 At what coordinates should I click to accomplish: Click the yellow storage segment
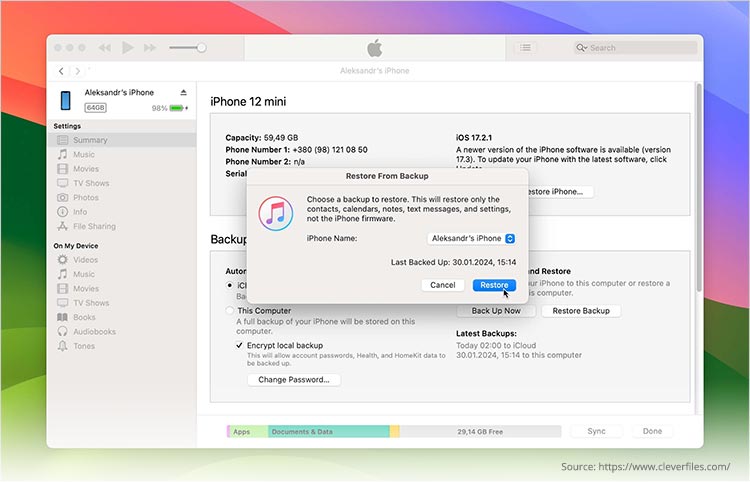coord(395,432)
